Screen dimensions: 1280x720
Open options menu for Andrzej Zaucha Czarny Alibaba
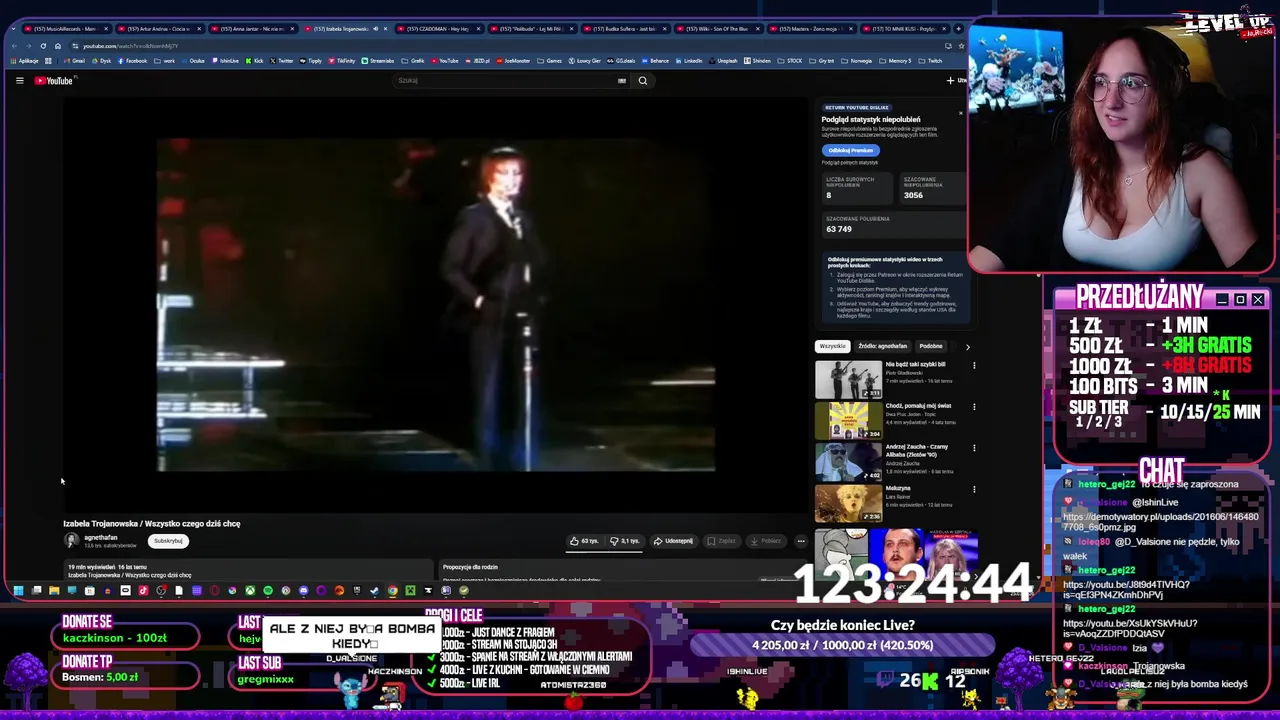(x=974, y=448)
